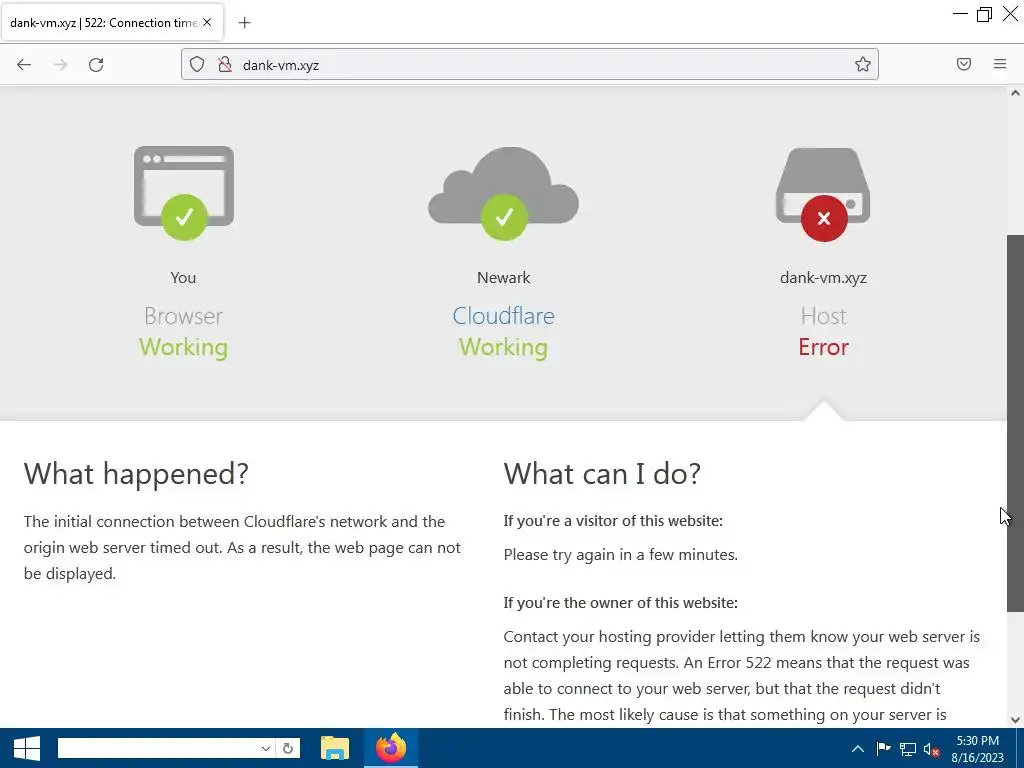Click the taskbar address refresh button
Image resolution: width=1024 pixels, height=768 pixels.
pyautogui.click(x=288, y=748)
